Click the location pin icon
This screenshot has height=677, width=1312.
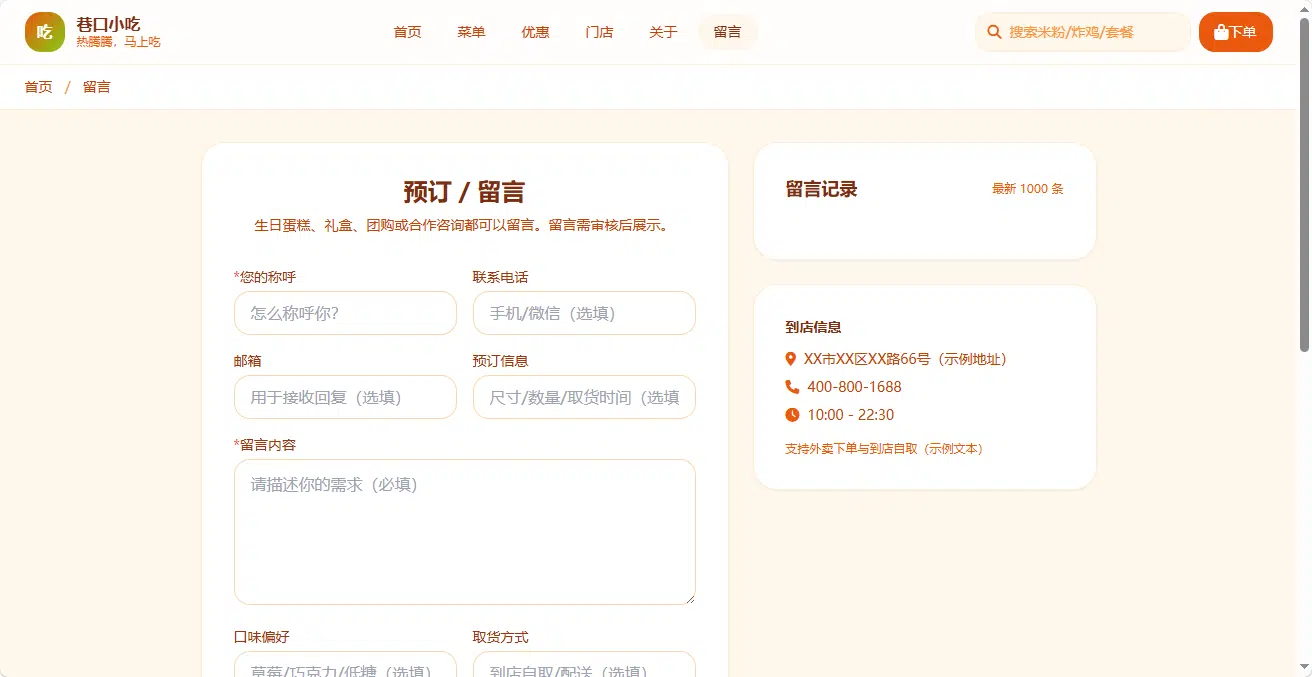pos(791,359)
